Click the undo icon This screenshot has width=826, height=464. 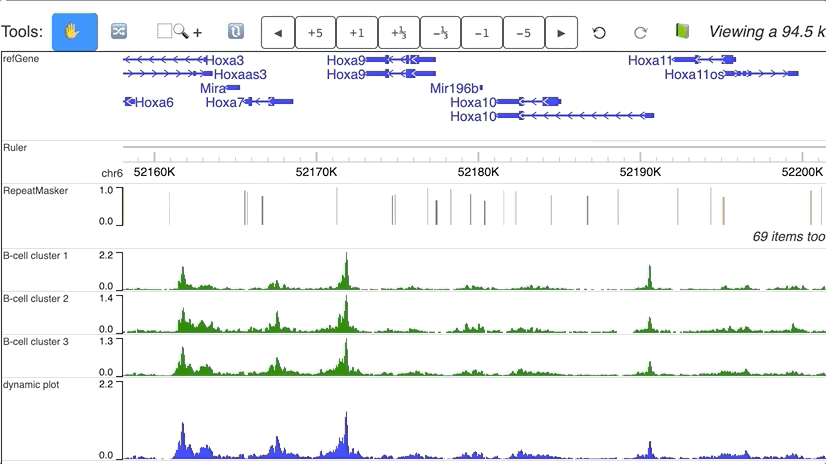600,32
